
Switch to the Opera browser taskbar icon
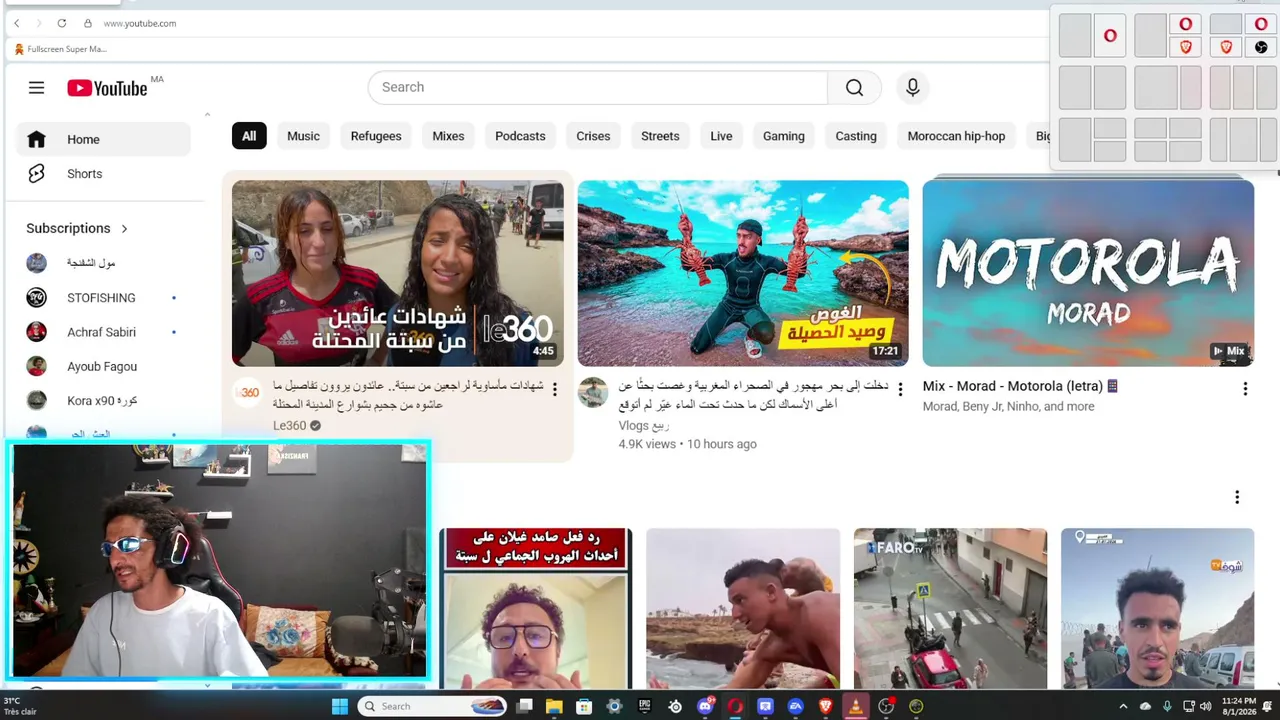(735, 706)
